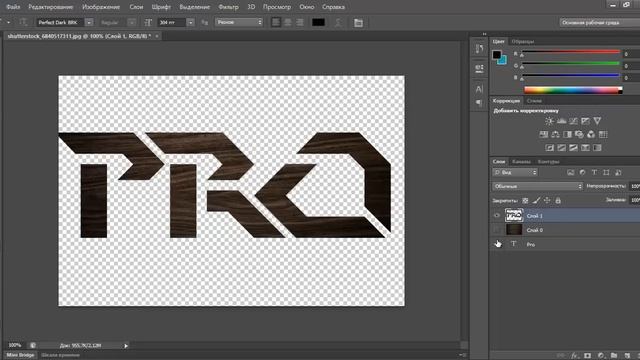
Task: Add a Posterize adjustment
Action: click(x=562, y=148)
